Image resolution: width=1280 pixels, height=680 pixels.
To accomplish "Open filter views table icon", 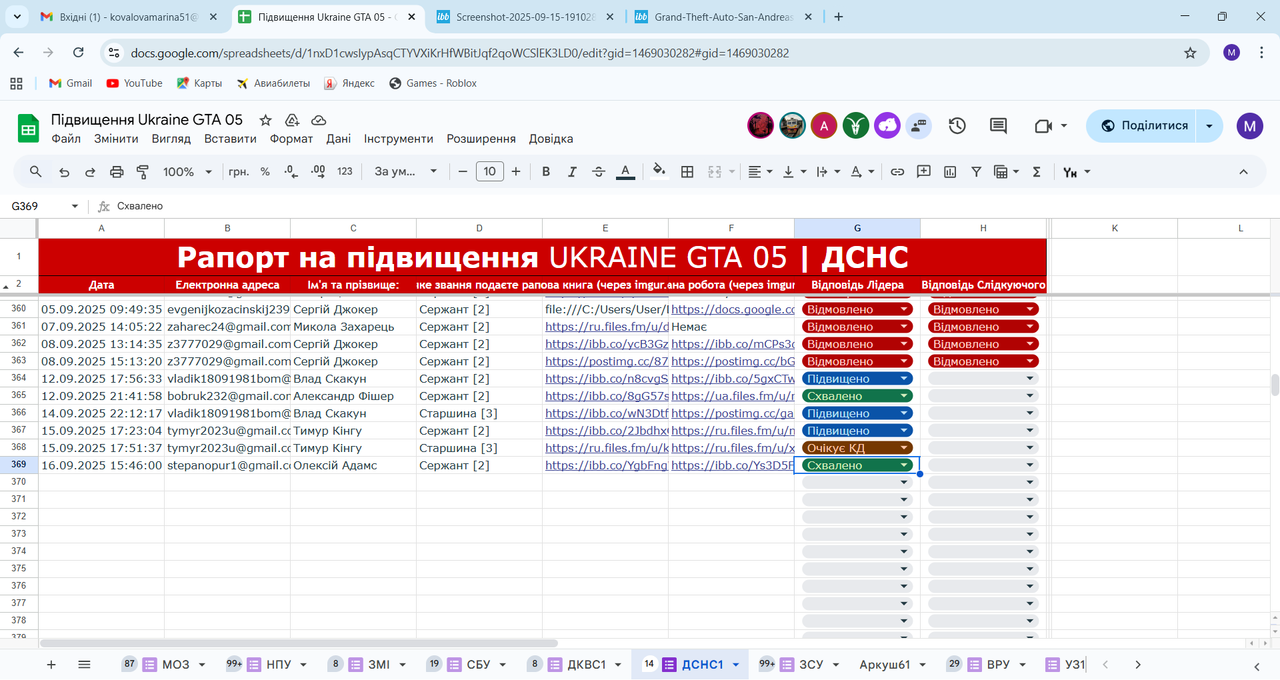I will (x=1005, y=172).
